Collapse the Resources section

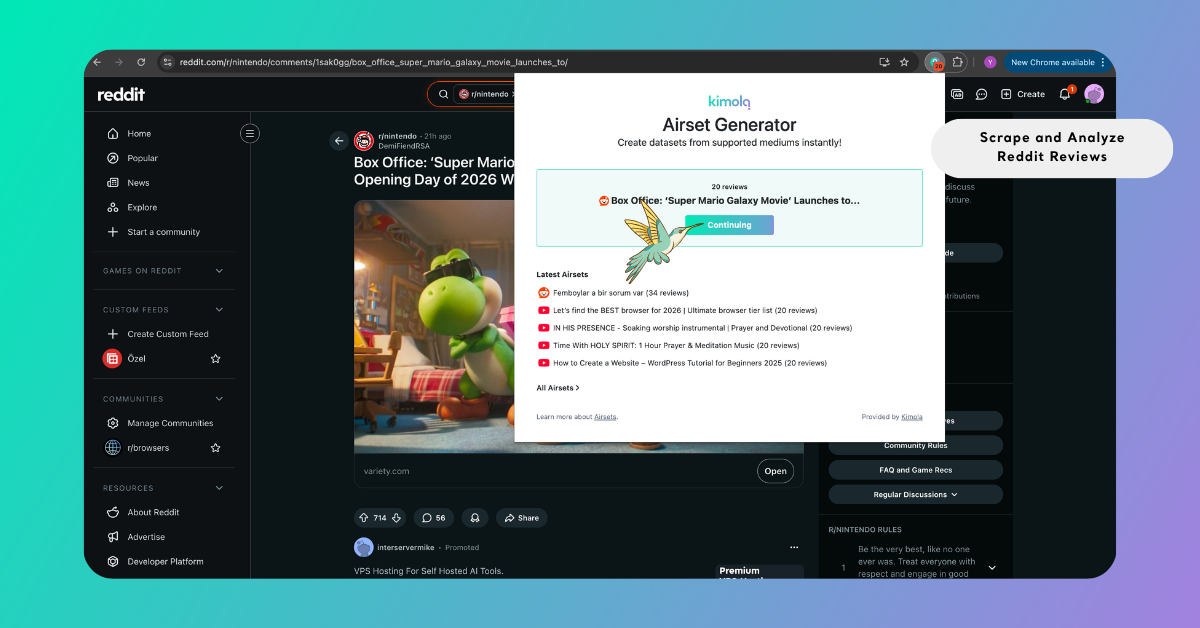[x=219, y=488]
